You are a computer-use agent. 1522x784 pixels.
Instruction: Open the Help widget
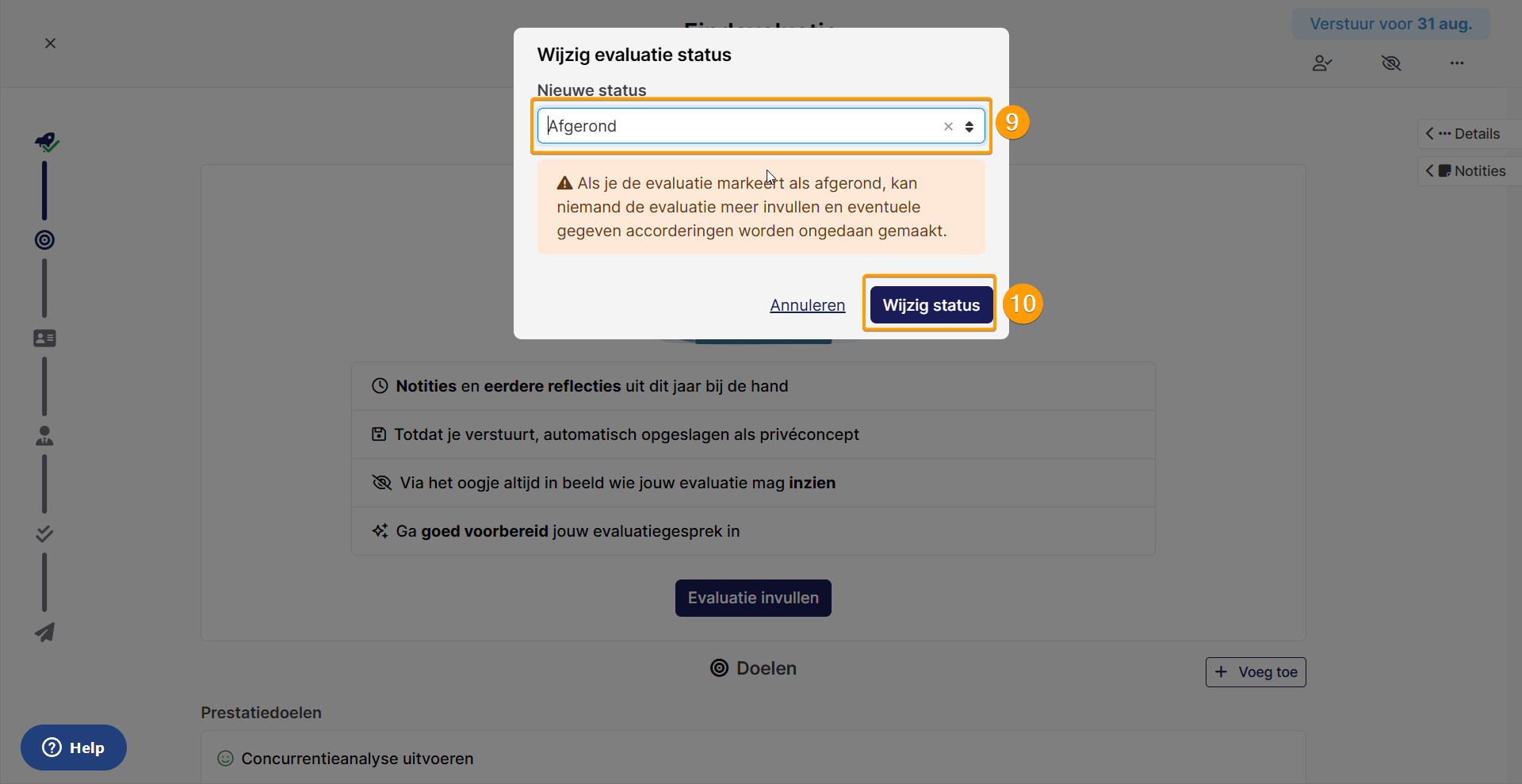pyautogui.click(x=74, y=748)
